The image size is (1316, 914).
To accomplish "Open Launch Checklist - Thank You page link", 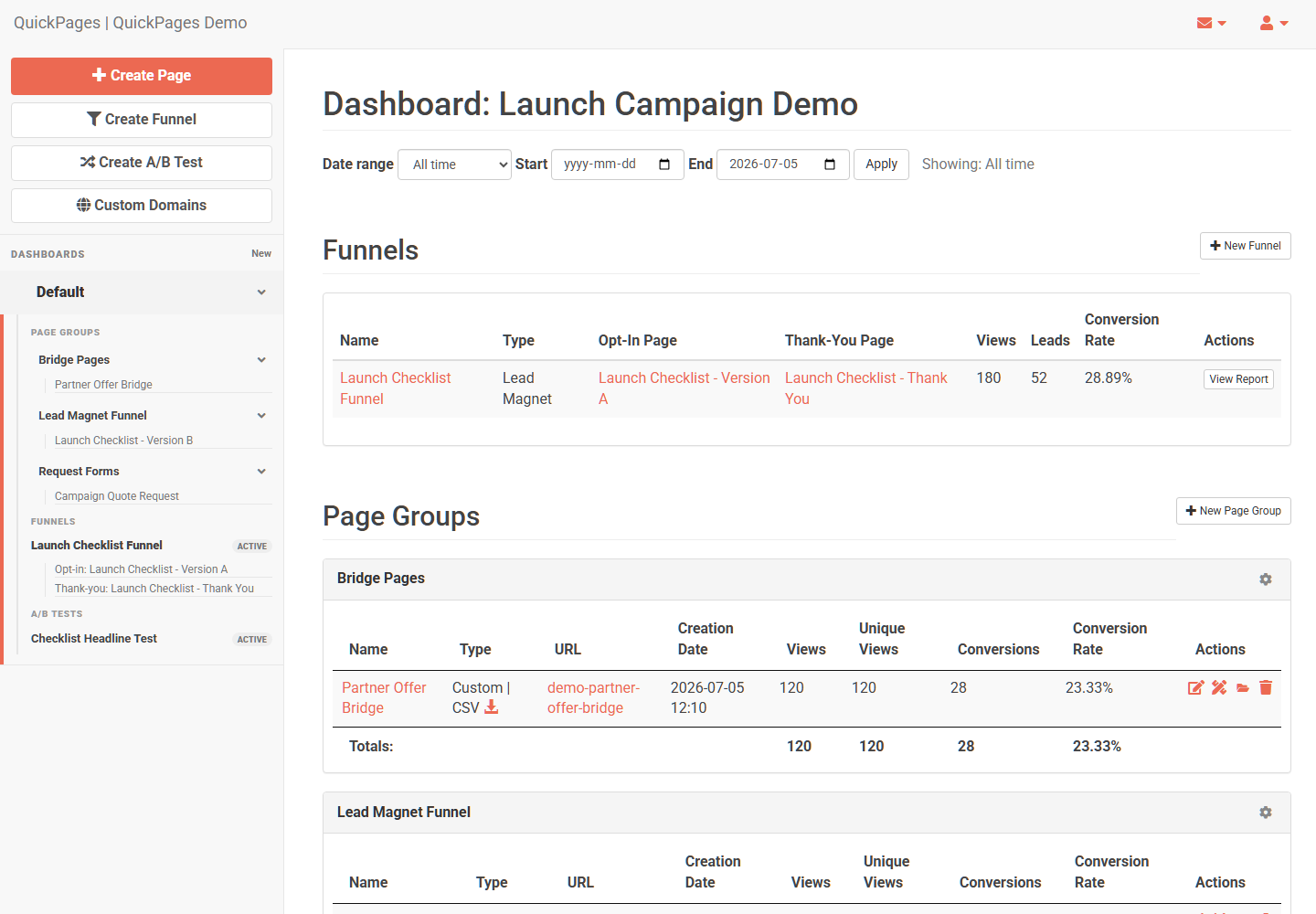I will click(865, 388).
